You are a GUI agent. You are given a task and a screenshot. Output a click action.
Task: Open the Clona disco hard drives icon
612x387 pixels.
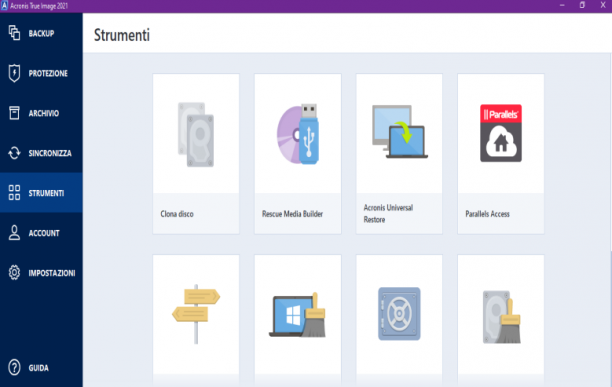pos(196,135)
